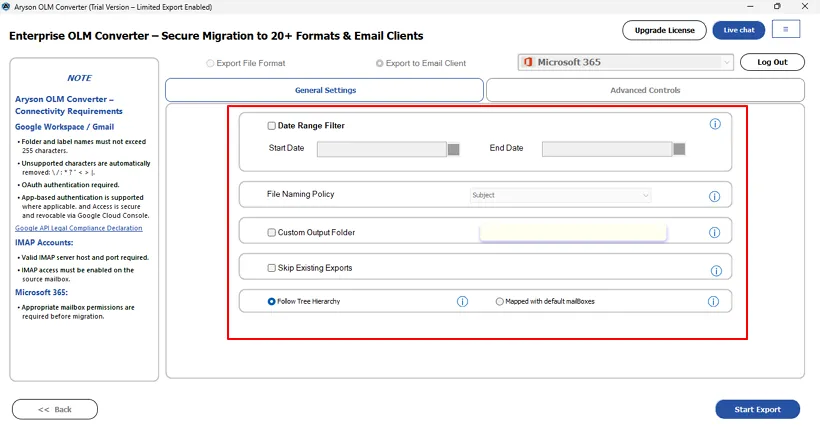Check the Custom Output Folder option
The width and height of the screenshot is (820, 432).
coord(272,233)
